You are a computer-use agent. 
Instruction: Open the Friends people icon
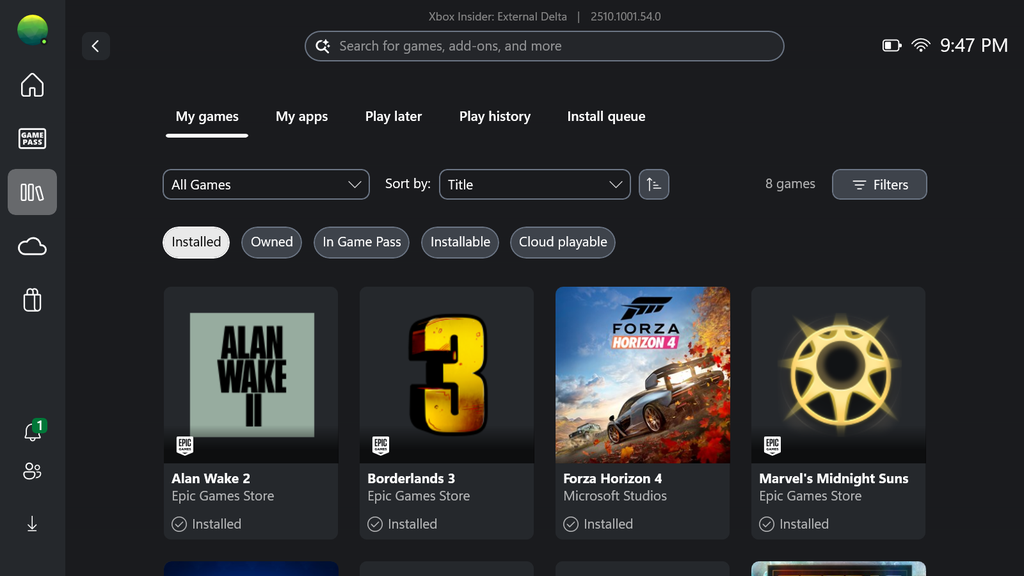click(32, 471)
